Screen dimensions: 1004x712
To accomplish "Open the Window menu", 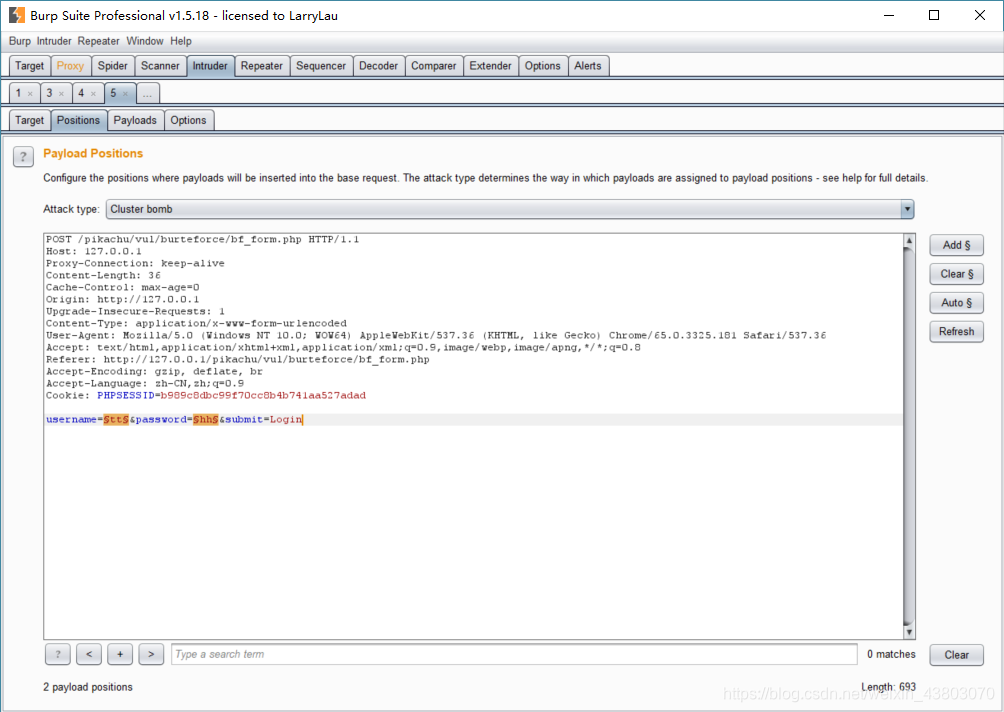I will coord(145,41).
